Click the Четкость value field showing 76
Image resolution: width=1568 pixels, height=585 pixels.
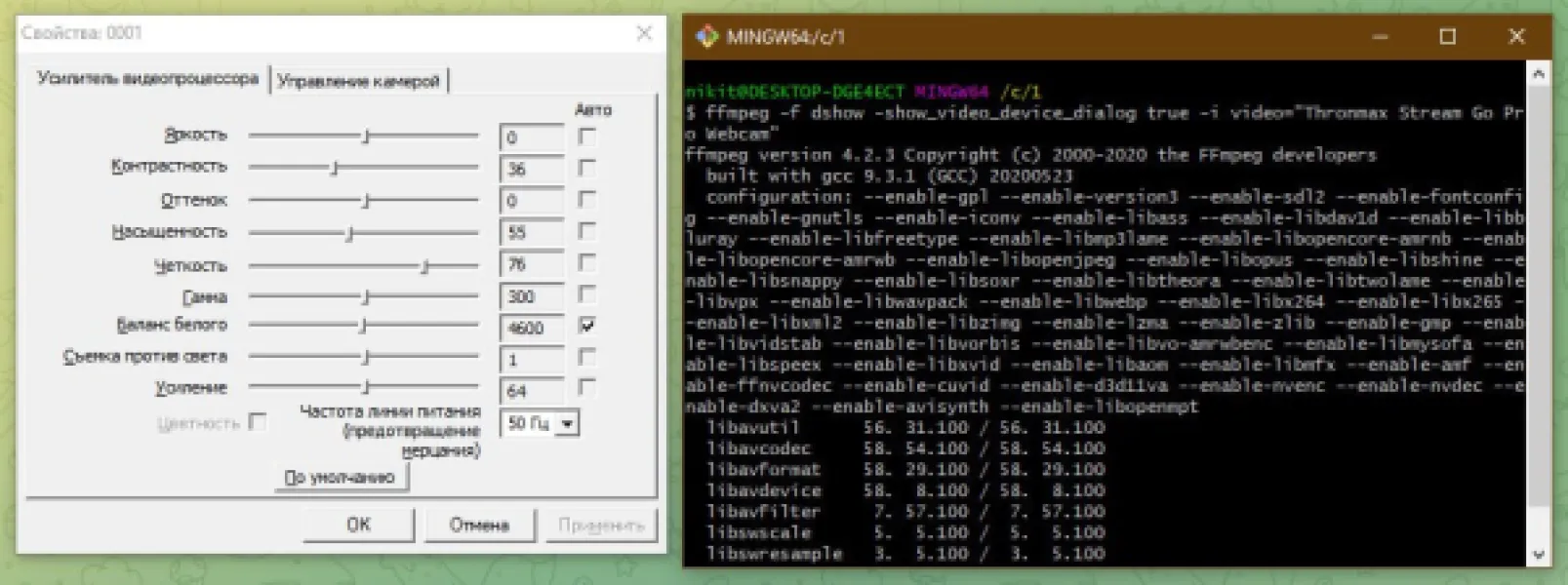coord(532,264)
